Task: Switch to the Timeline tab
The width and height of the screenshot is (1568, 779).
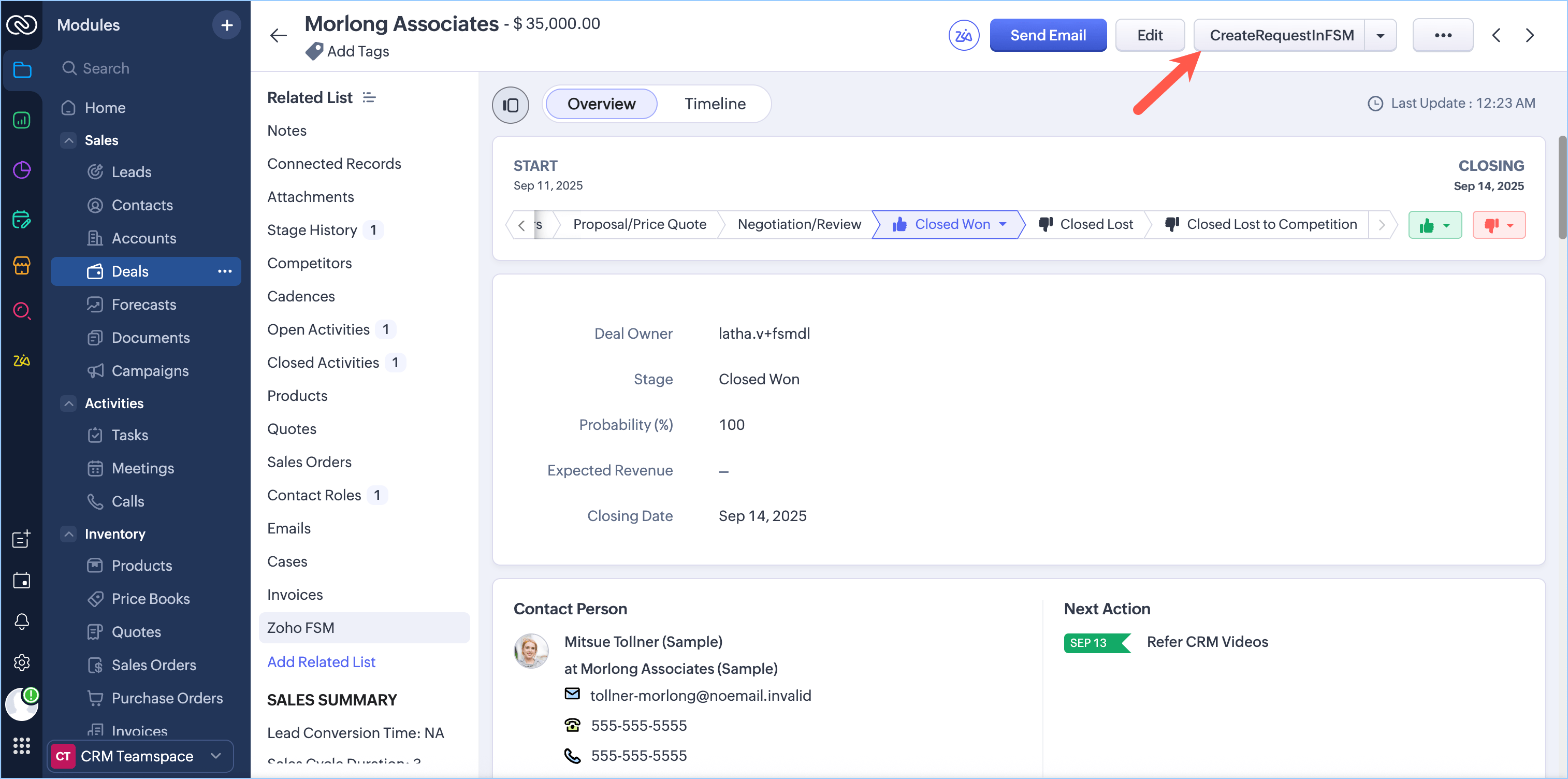Action: tap(715, 104)
